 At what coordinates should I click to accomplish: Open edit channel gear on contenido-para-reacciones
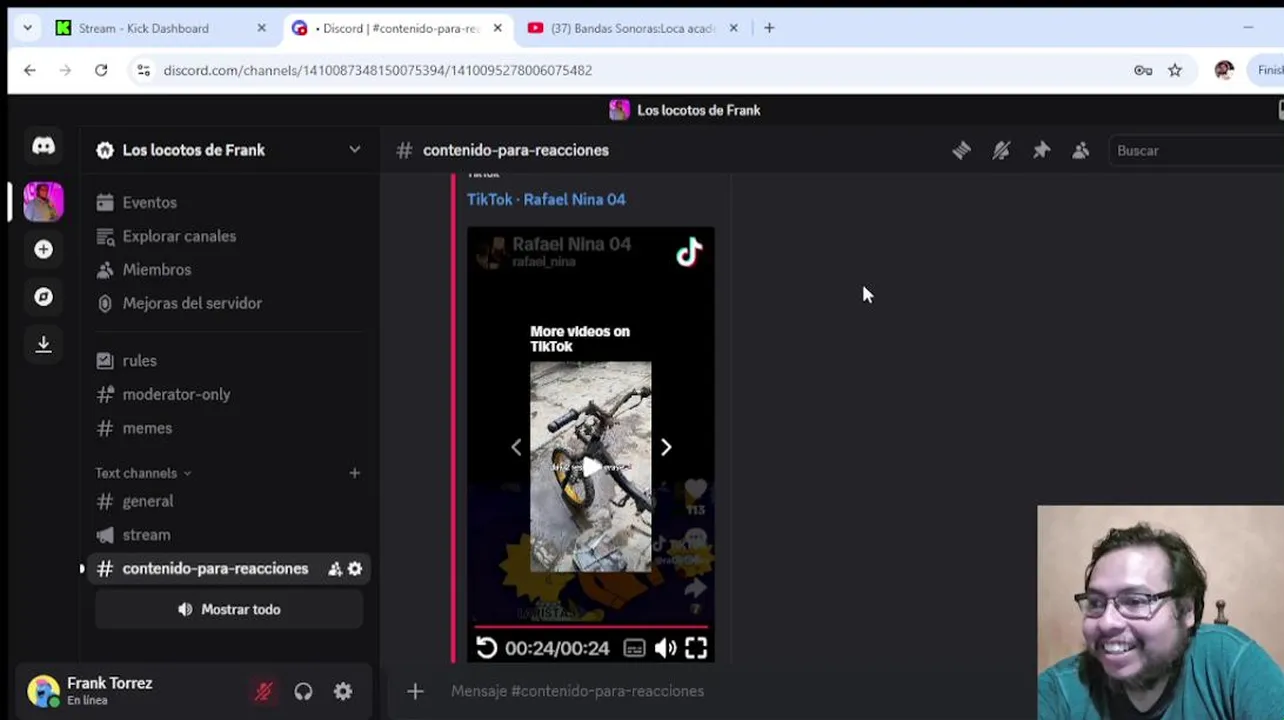(355, 569)
